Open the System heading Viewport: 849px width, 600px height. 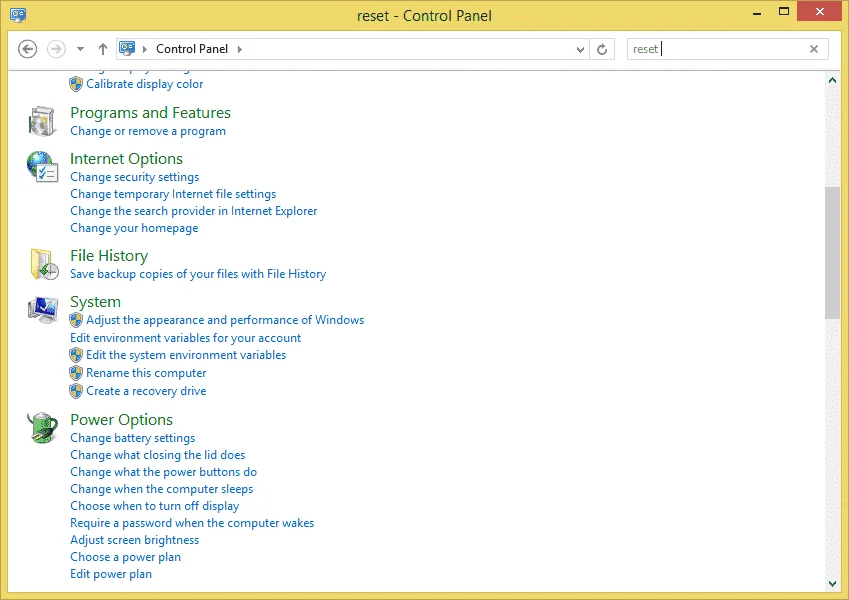(96, 302)
